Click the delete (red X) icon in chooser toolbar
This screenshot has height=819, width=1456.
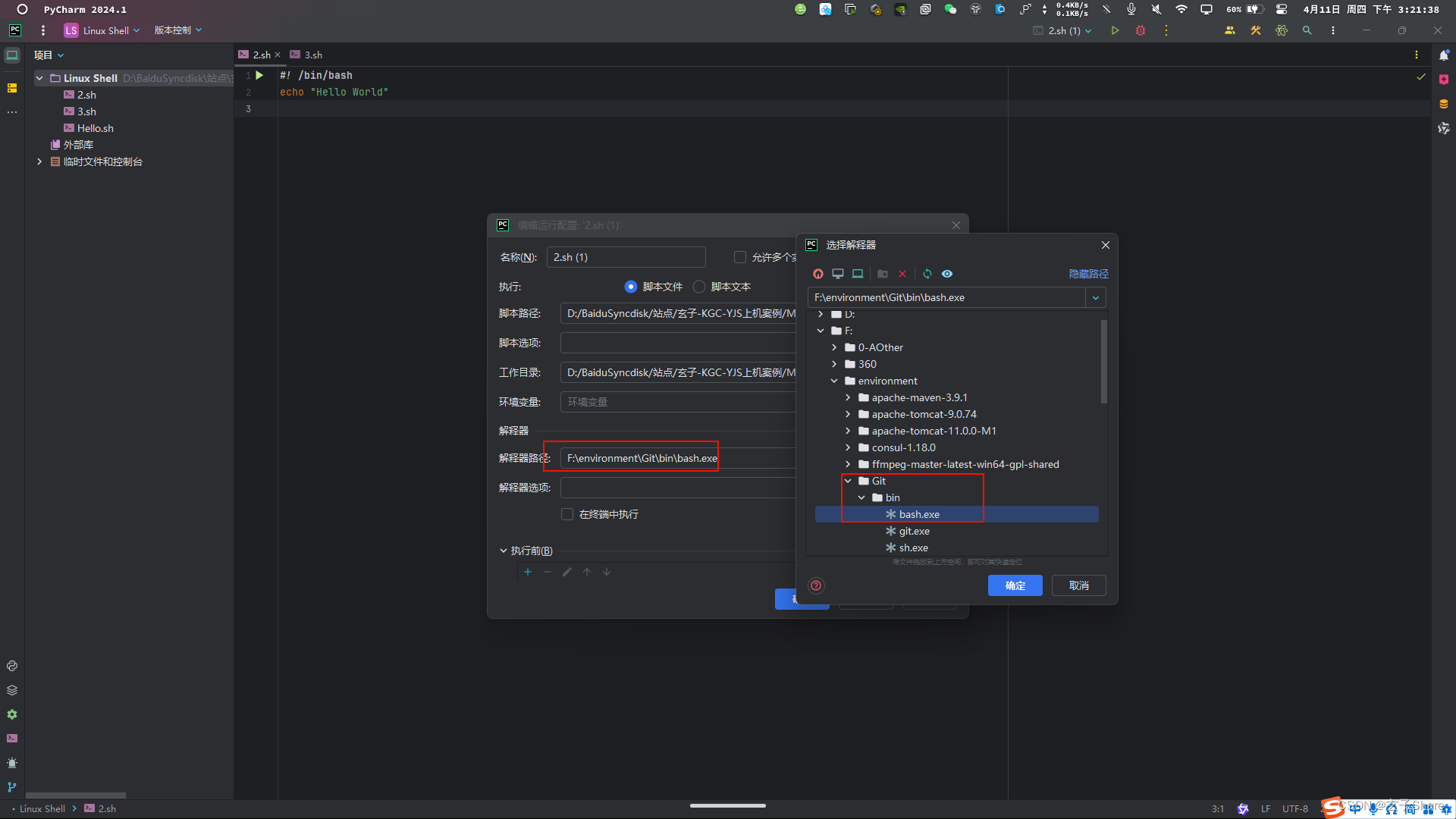pyautogui.click(x=902, y=274)
